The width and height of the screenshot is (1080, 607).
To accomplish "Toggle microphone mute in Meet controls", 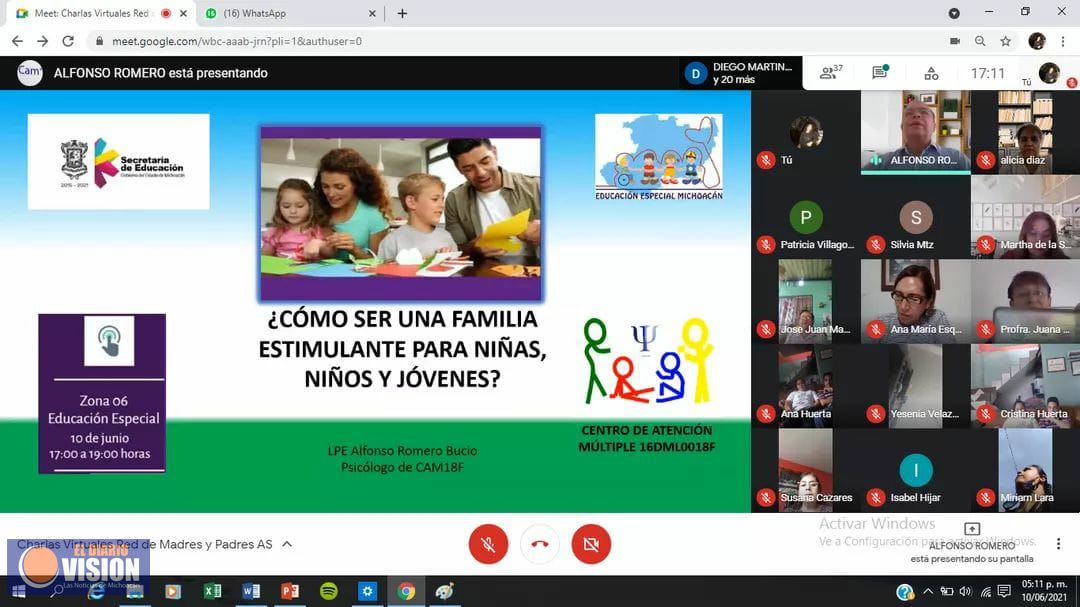I will tap(488, 544).
